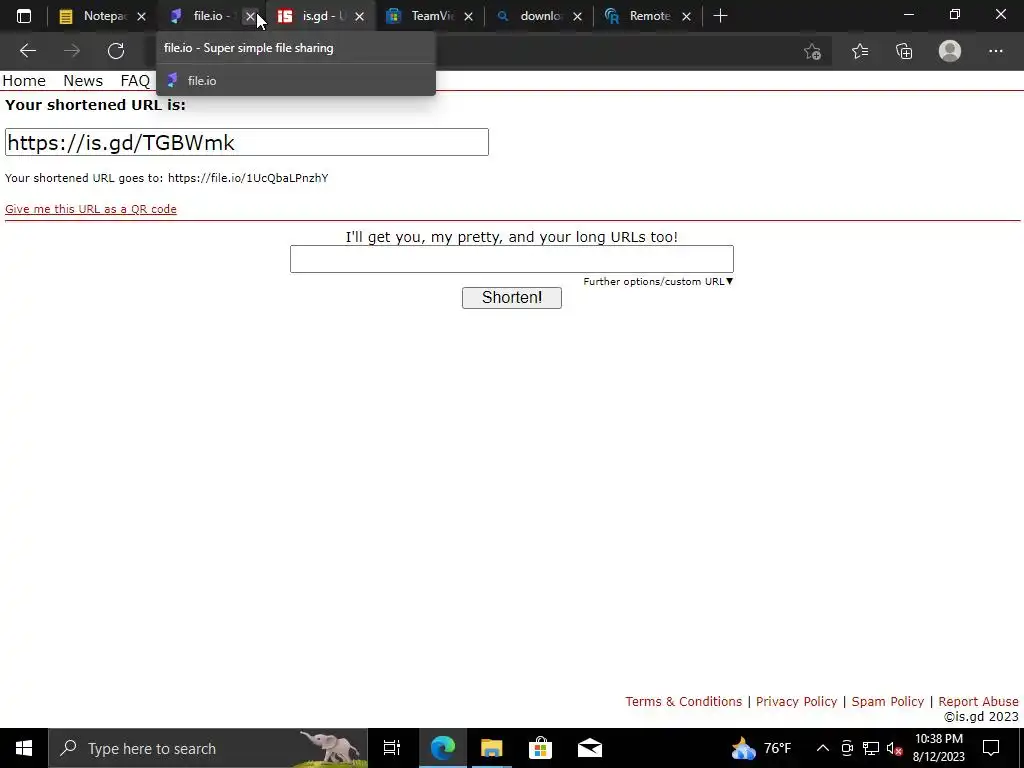
Task: Open network settings tray icon
Action: tap(871, 748)
